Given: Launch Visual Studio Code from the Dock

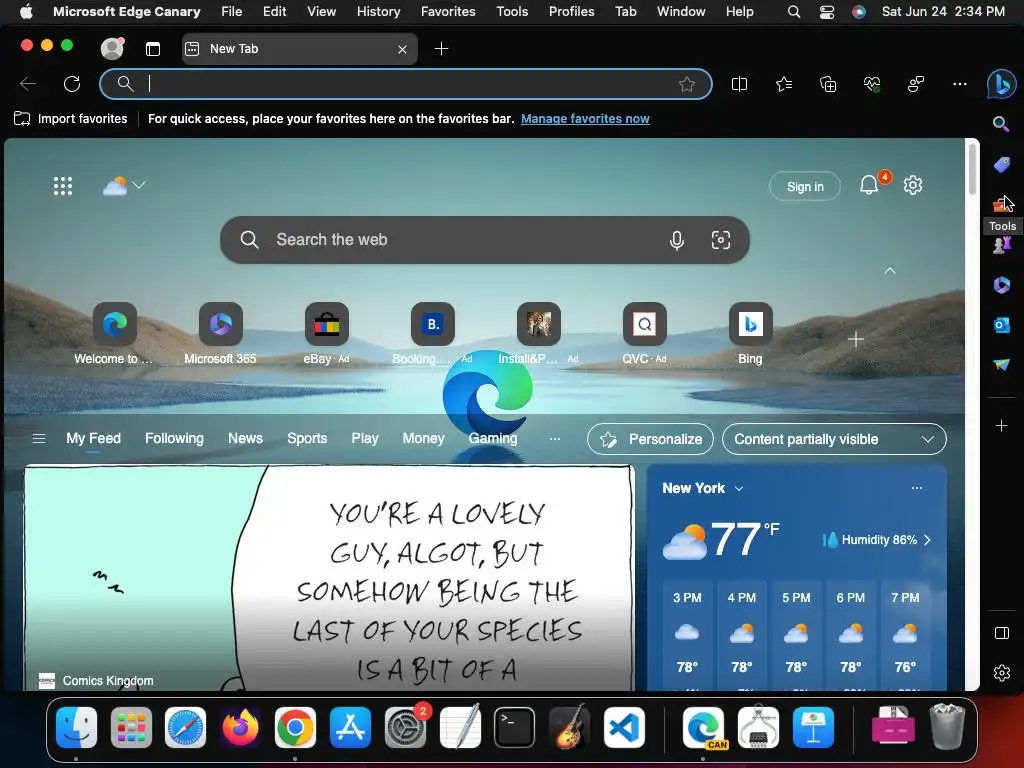Looking at the screenshot, I should tap(624, 728).
